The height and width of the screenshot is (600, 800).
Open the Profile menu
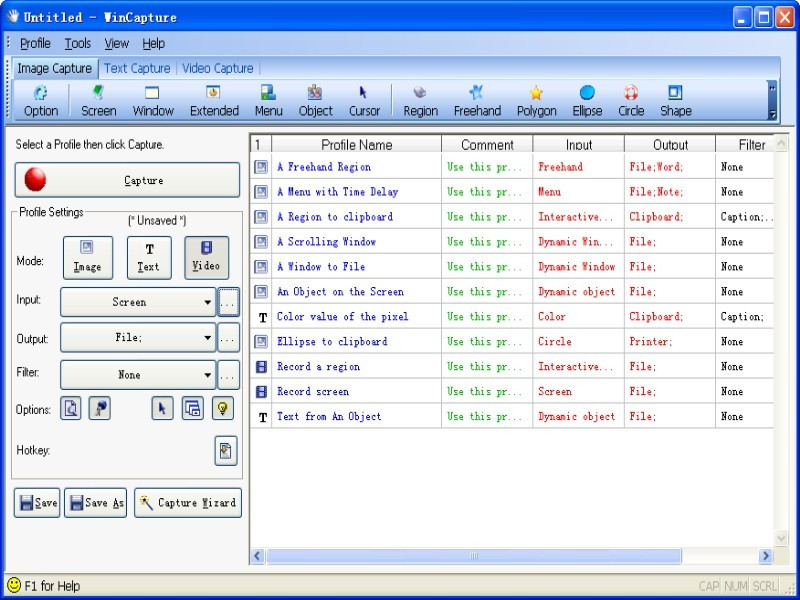[x=35, y=43]
